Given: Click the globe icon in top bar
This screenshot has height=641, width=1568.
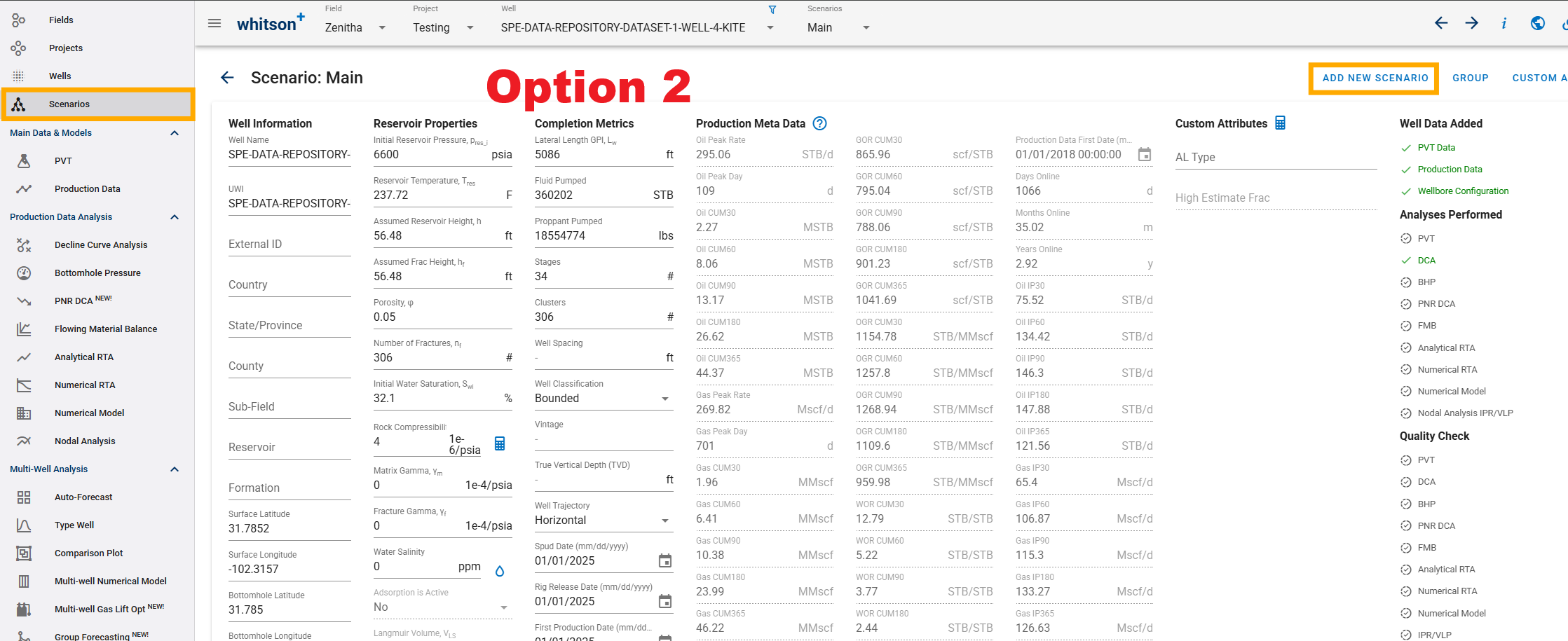Looking at the screenshot, I should (1538, 23).
